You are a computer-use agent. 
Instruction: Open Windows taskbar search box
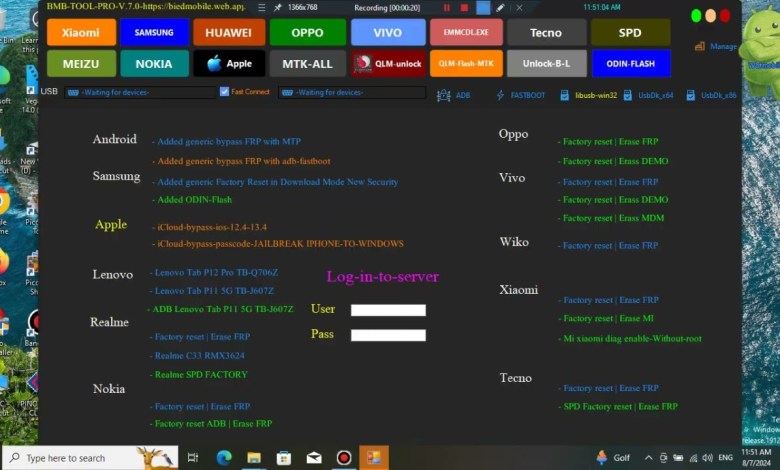click(x=90, y=458)
